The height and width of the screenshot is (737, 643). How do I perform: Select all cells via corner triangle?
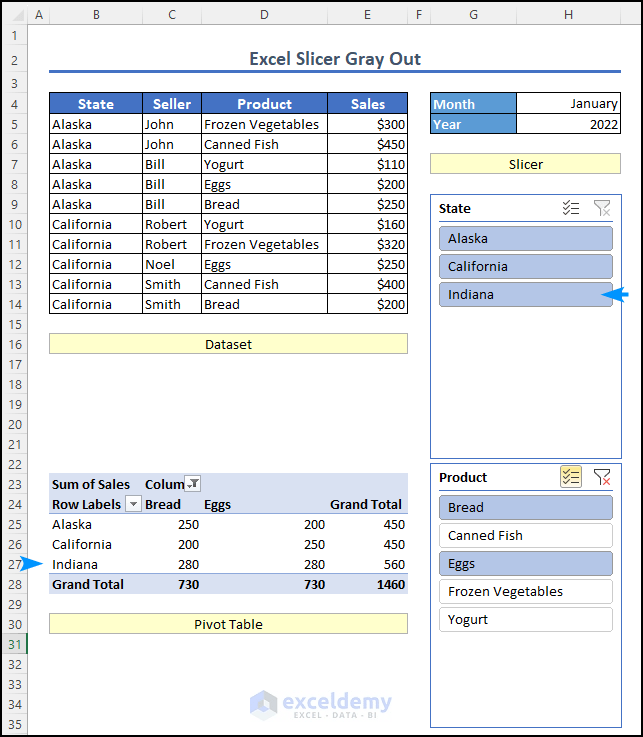coord(16,15)
